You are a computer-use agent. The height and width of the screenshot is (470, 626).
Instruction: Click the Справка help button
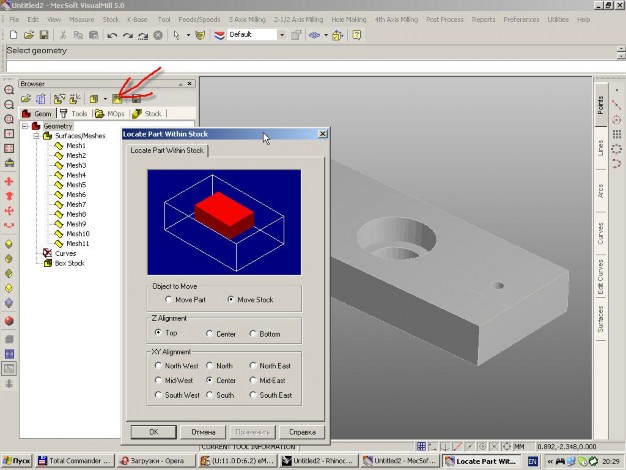click(x=302, y=432)
